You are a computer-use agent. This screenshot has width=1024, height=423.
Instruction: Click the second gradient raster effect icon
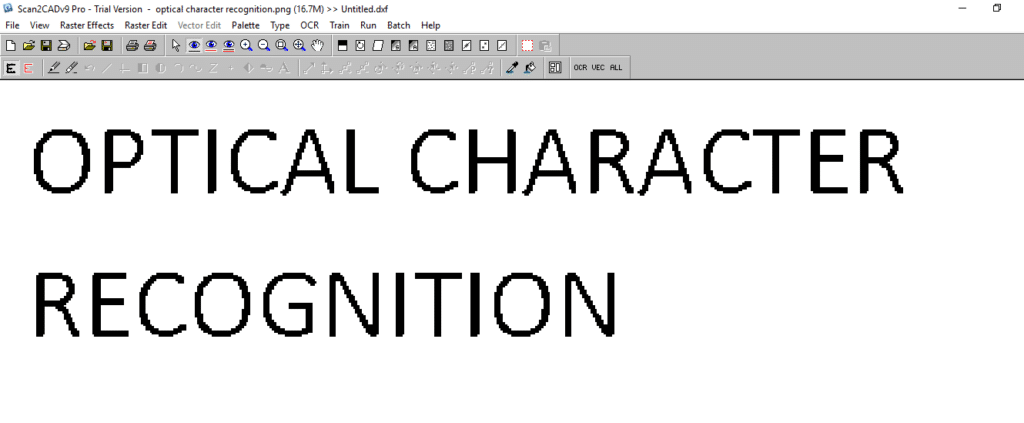point(413,46)
